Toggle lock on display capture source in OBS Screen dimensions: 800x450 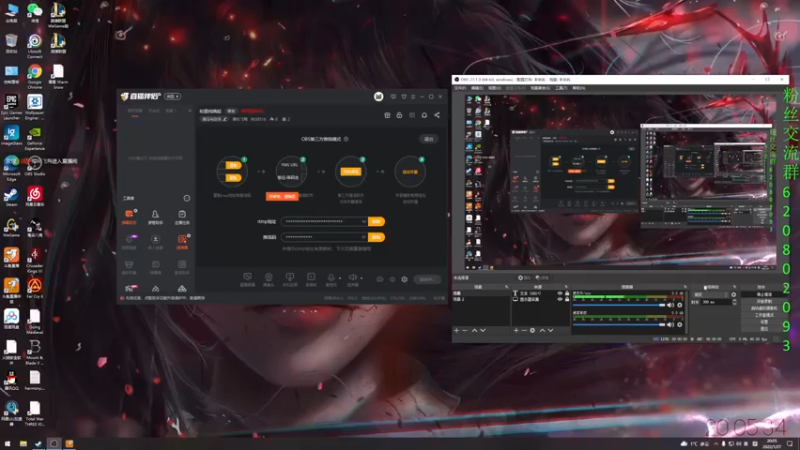coord(567,299)
